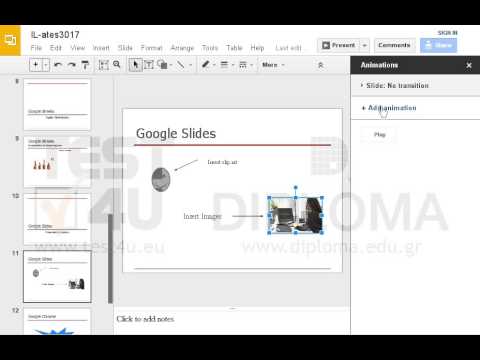Open the Slide menu
The image size is (480, 360).
click(x=125, y=48)
